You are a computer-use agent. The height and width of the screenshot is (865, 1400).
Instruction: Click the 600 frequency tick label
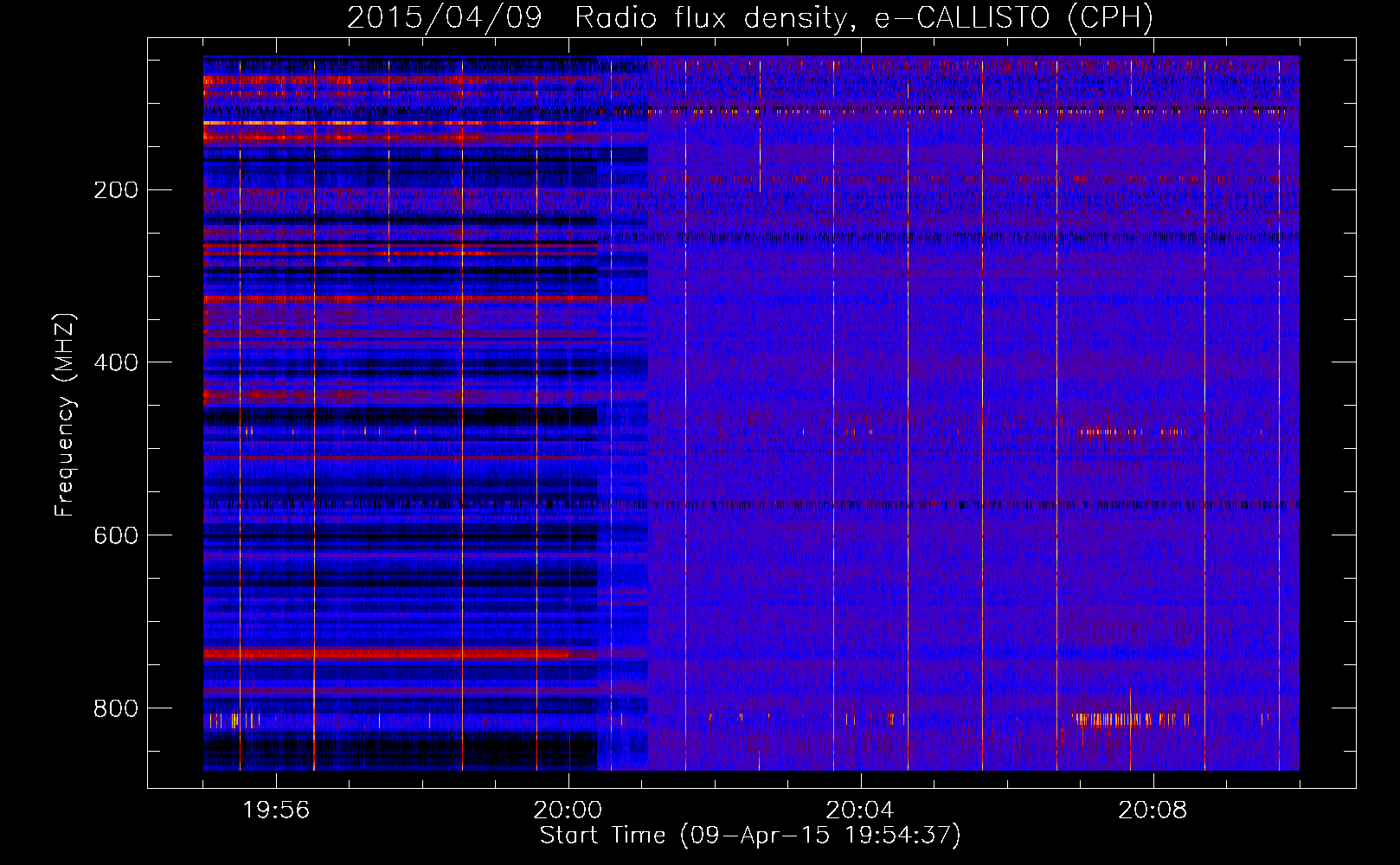pos(116,536)
